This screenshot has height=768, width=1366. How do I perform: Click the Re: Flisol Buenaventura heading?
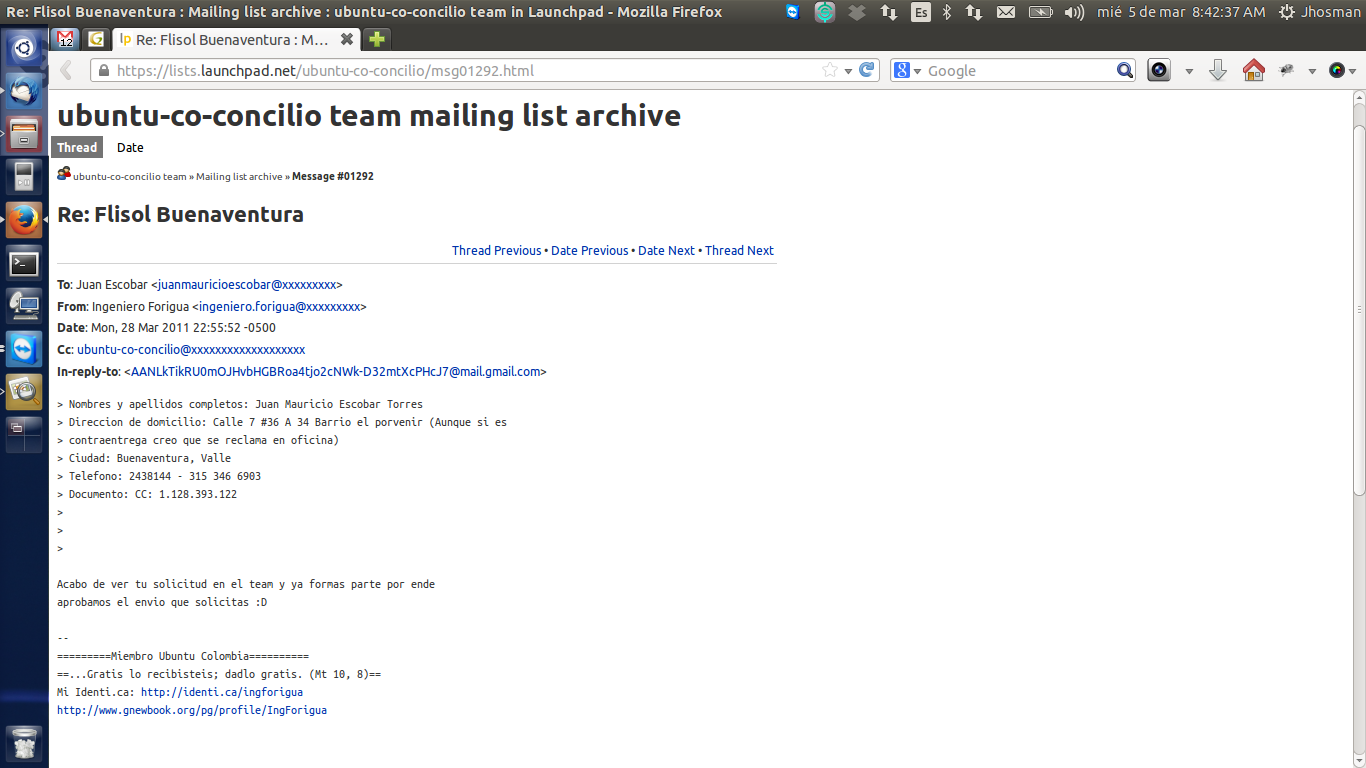pyautogui.click(x=181, y=214)
